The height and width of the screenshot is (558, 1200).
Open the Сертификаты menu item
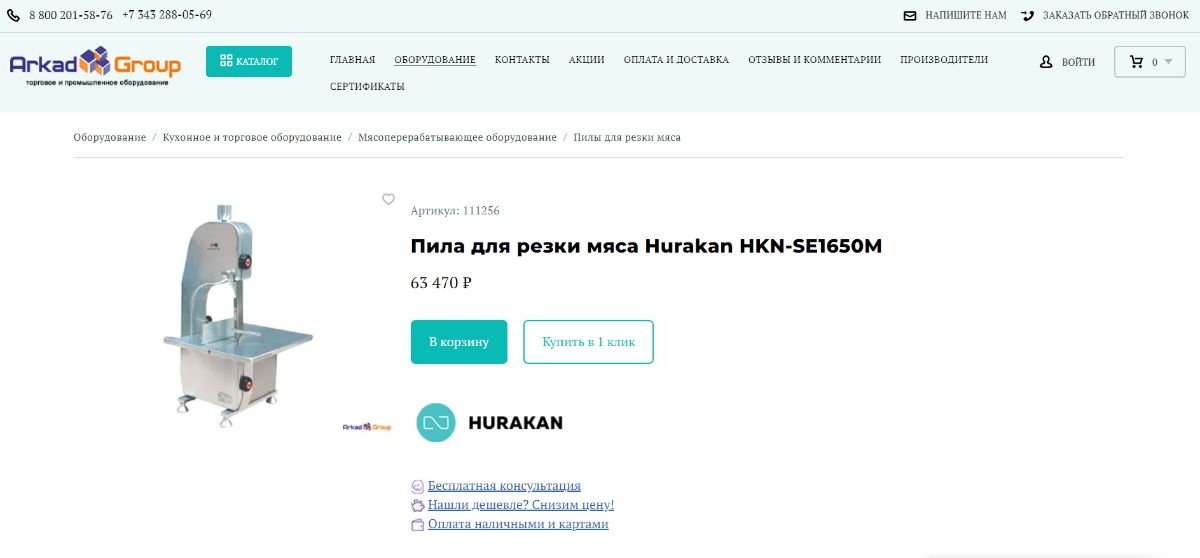pyautogui.click(x=367, y=87)
